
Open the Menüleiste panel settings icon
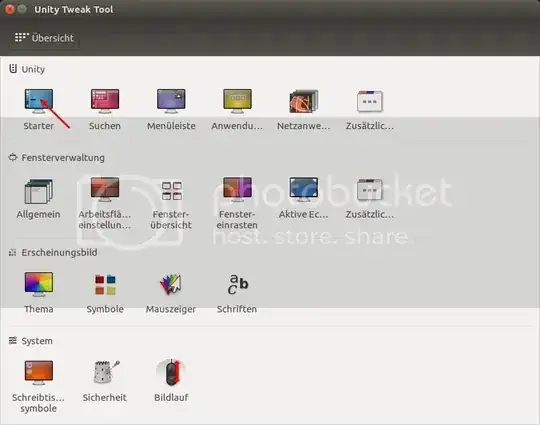[171, 101]
